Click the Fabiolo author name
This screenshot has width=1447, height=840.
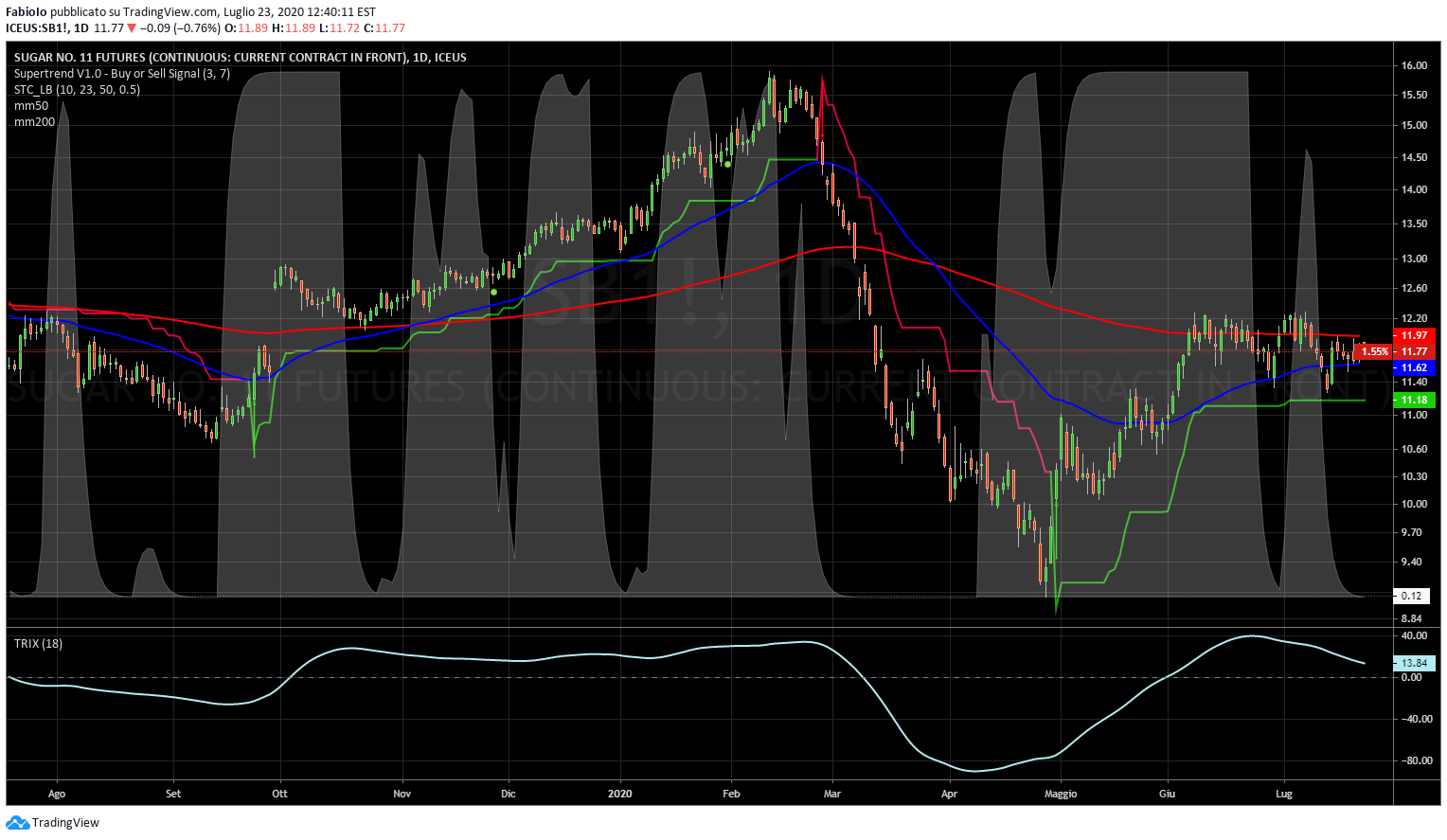(27, 12)
